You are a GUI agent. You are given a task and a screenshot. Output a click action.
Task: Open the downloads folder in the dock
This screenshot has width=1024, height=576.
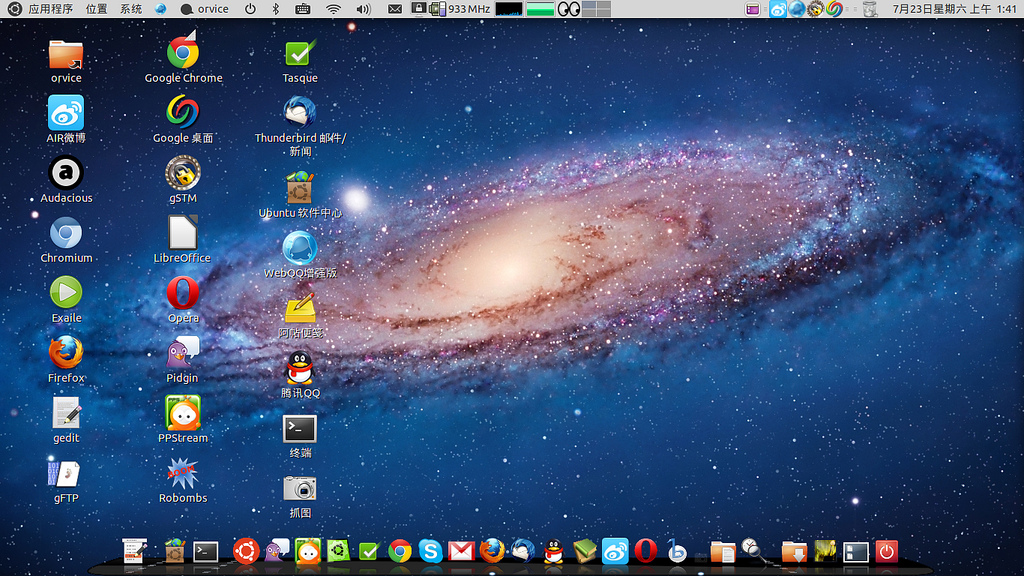794,552
